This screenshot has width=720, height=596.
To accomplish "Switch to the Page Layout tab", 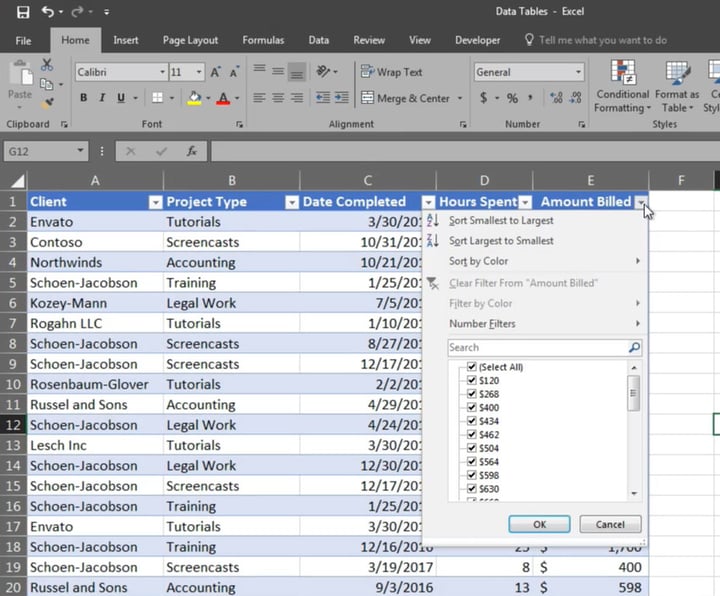I will pyautogui.click(x=191, y=40).
